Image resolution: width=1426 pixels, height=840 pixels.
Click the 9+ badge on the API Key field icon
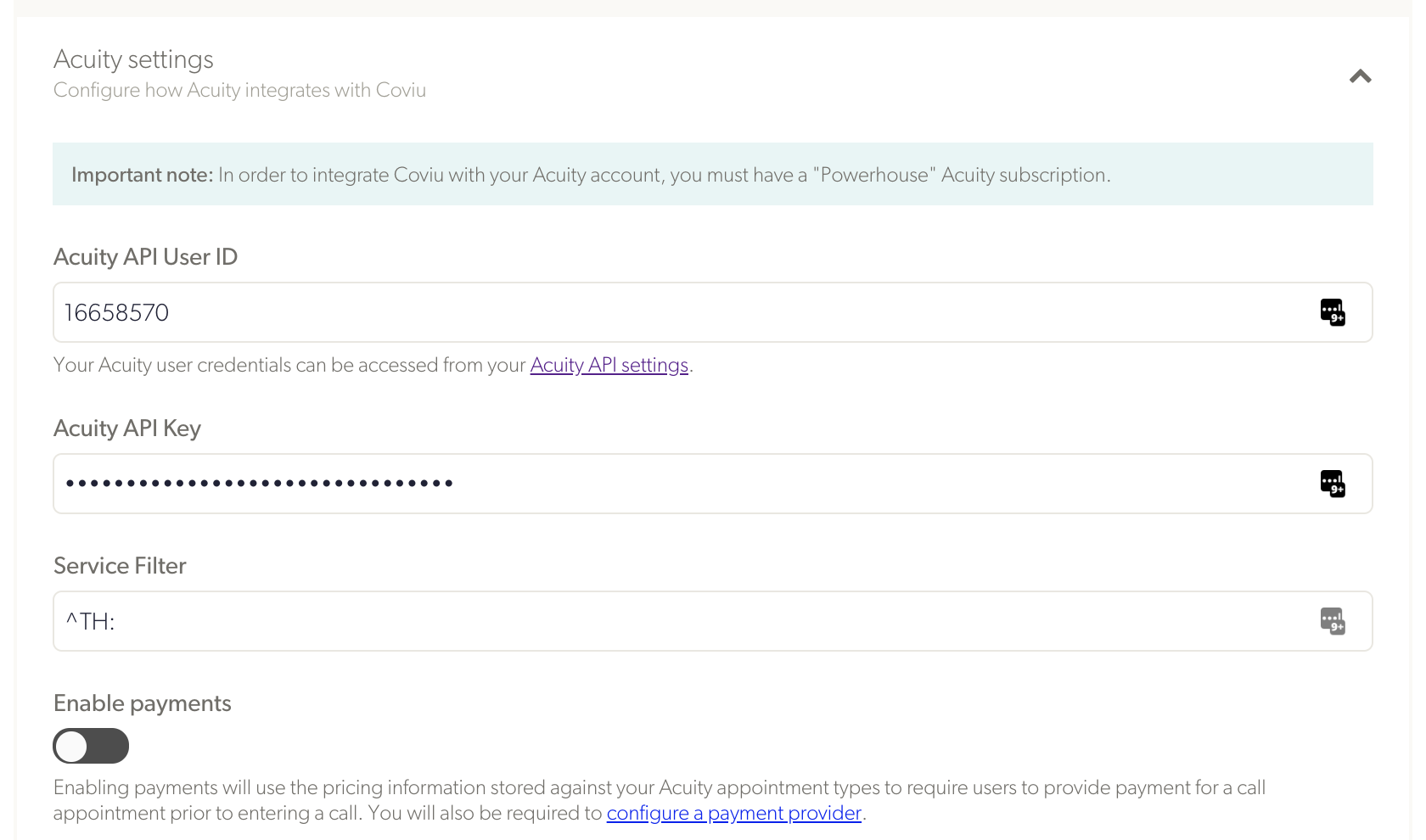[x=1337, y=490]
